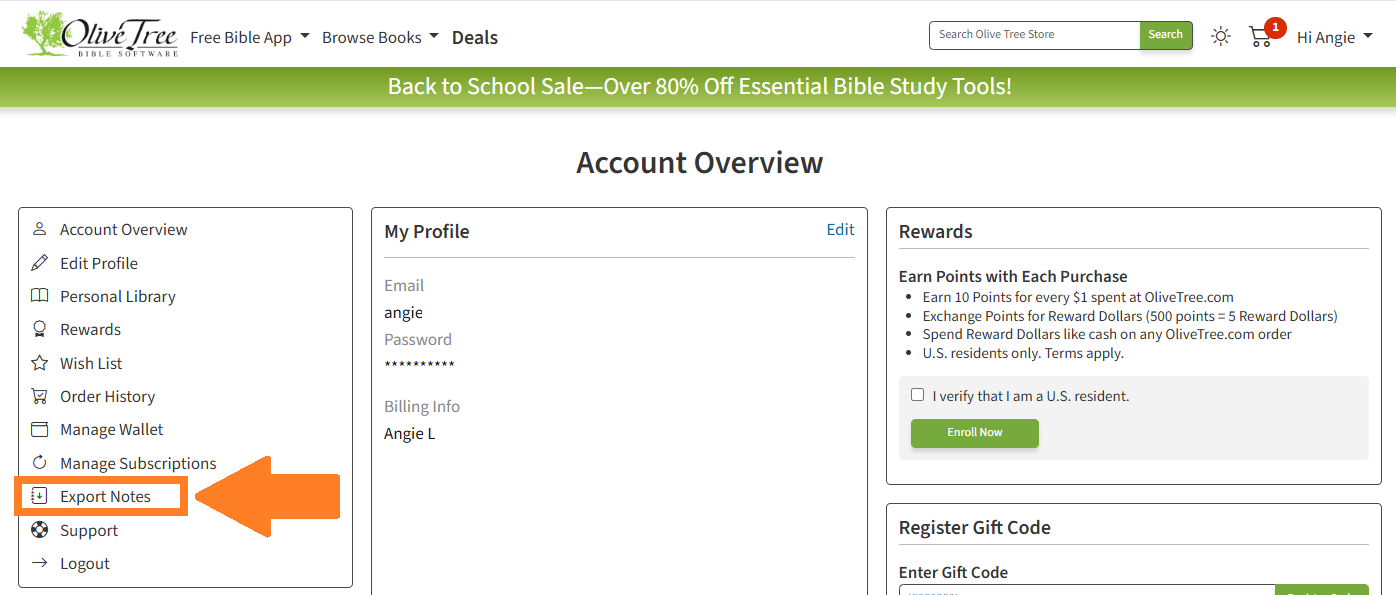Click the Personal Library book icon
The height and width of the screenshot is (595, 1396).
tap(40, 296)
